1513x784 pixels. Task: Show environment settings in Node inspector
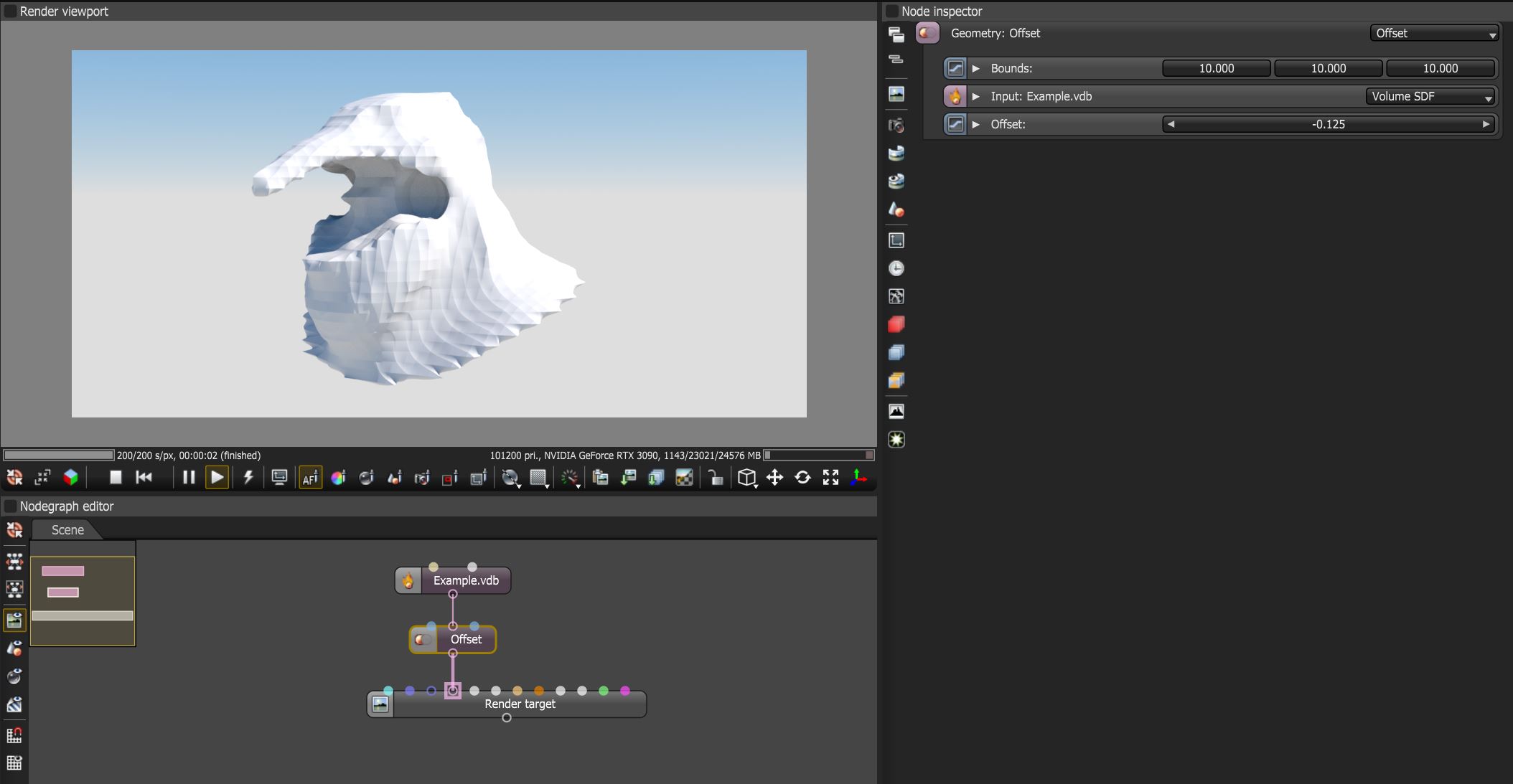(896, 153)
